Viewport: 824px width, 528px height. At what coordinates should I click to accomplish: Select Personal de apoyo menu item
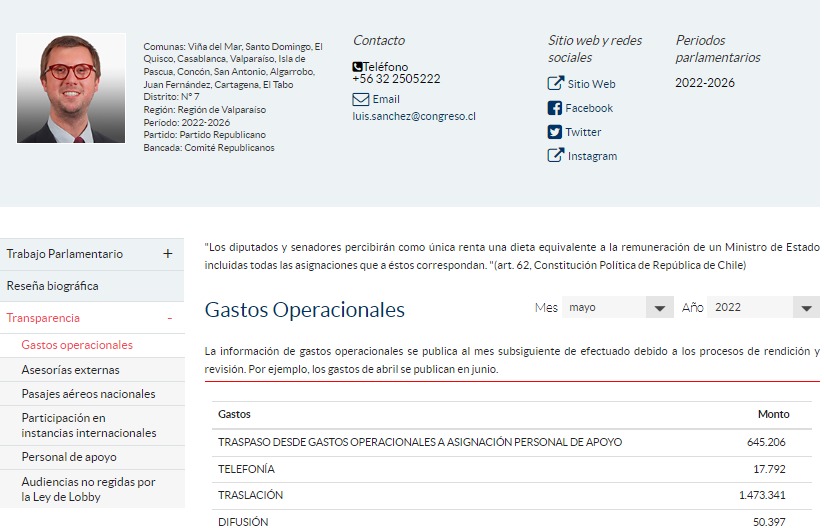69,457
